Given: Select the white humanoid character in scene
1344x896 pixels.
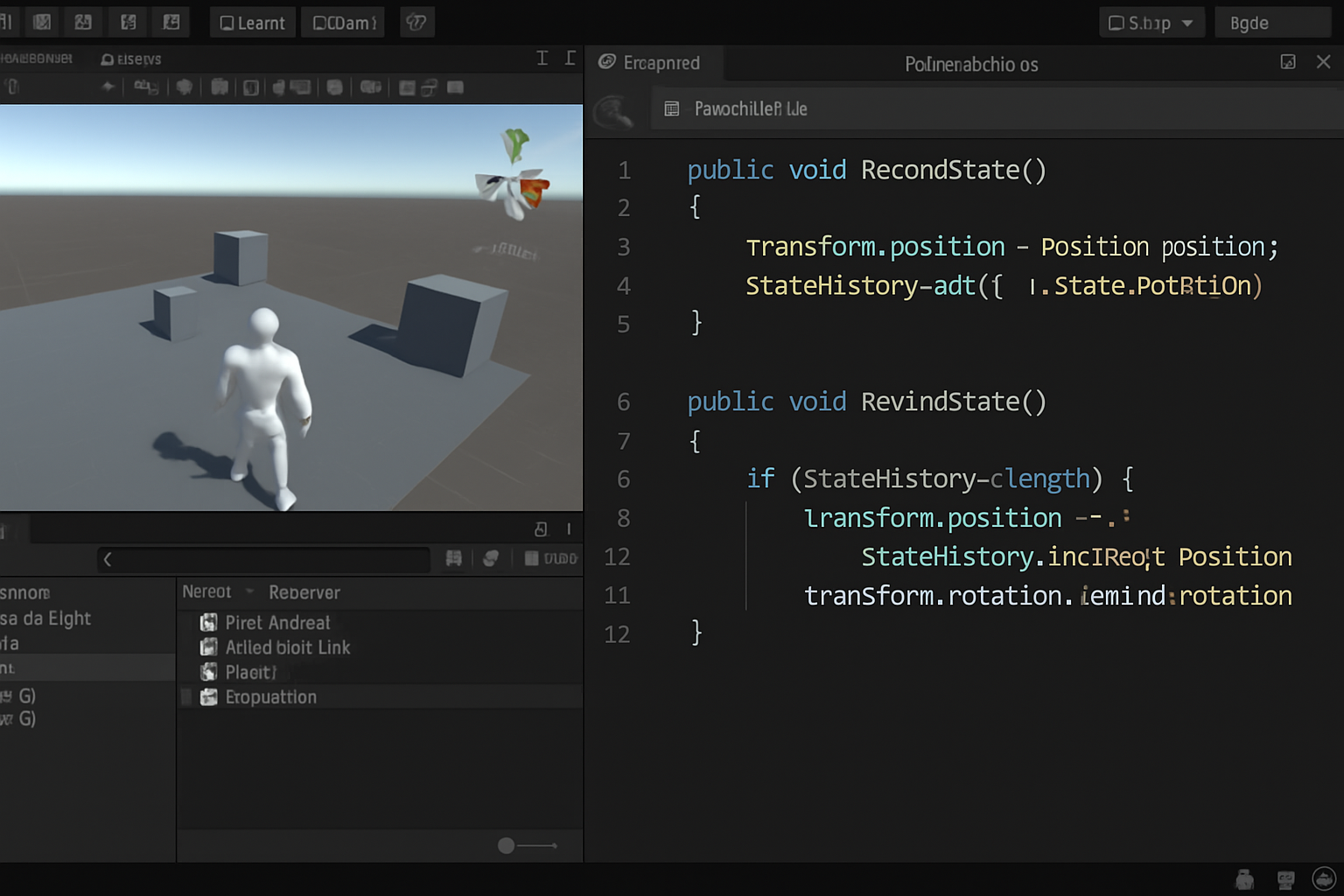Looking at the screenshot, I should tap(263, 408).
